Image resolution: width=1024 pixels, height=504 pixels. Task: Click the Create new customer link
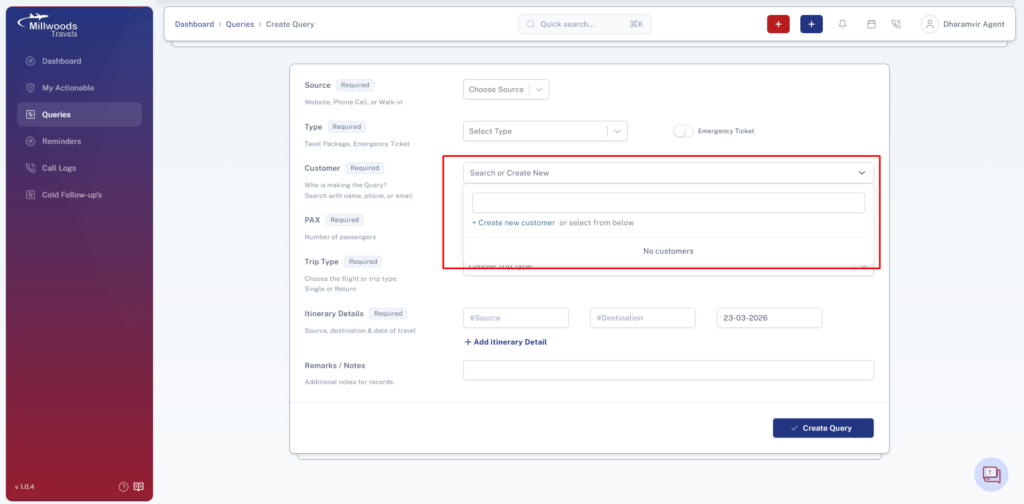513,223
